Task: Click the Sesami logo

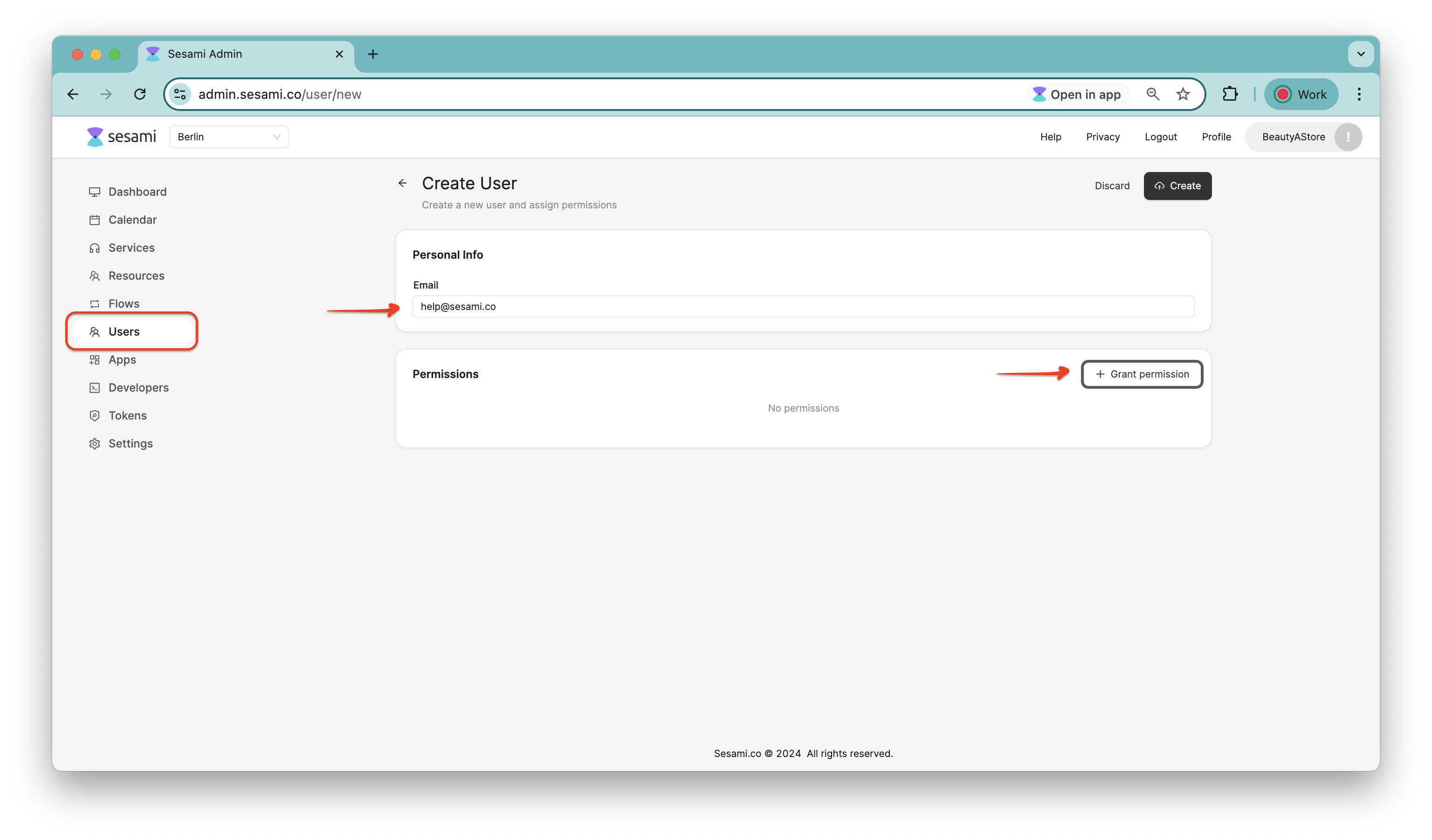Action: point(121,137)
